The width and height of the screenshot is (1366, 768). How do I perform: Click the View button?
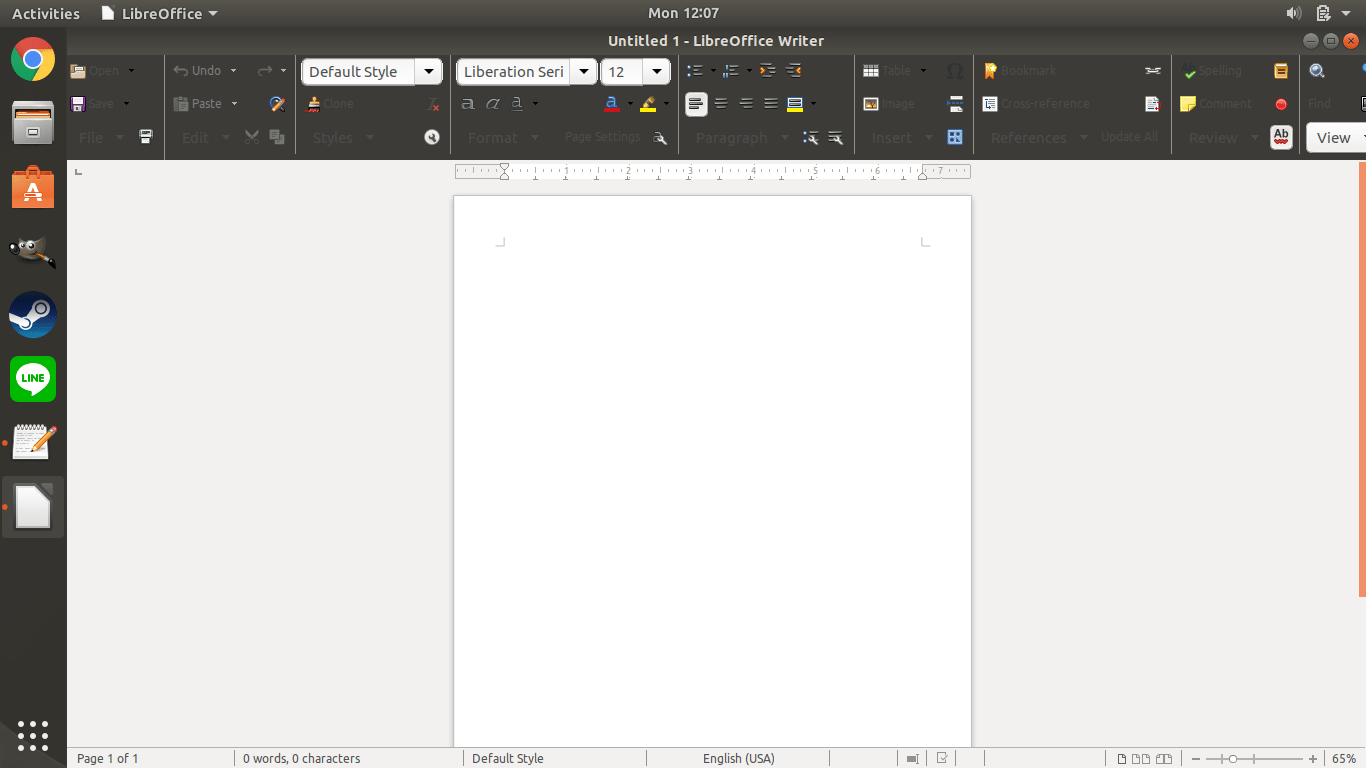tap(1336, 138)
